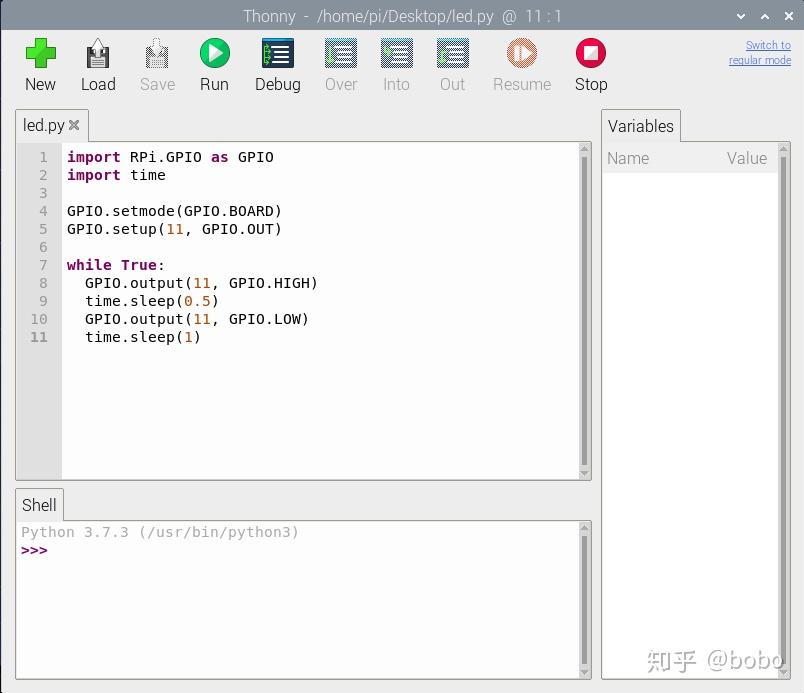Start the Debug tool

[x=277, y=54]
